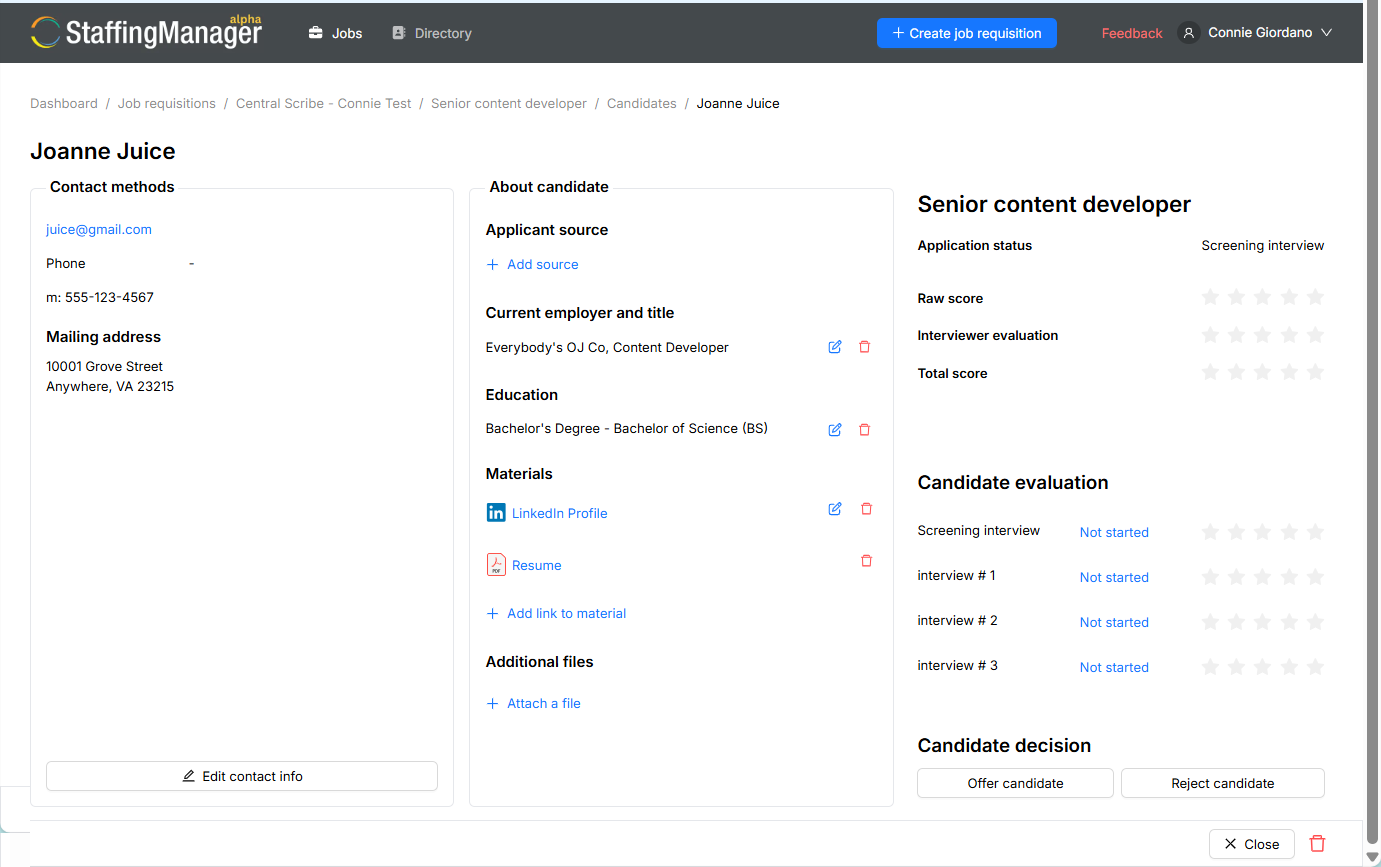Click Add source link
The image size is (1381, 867).
(532, 264)
